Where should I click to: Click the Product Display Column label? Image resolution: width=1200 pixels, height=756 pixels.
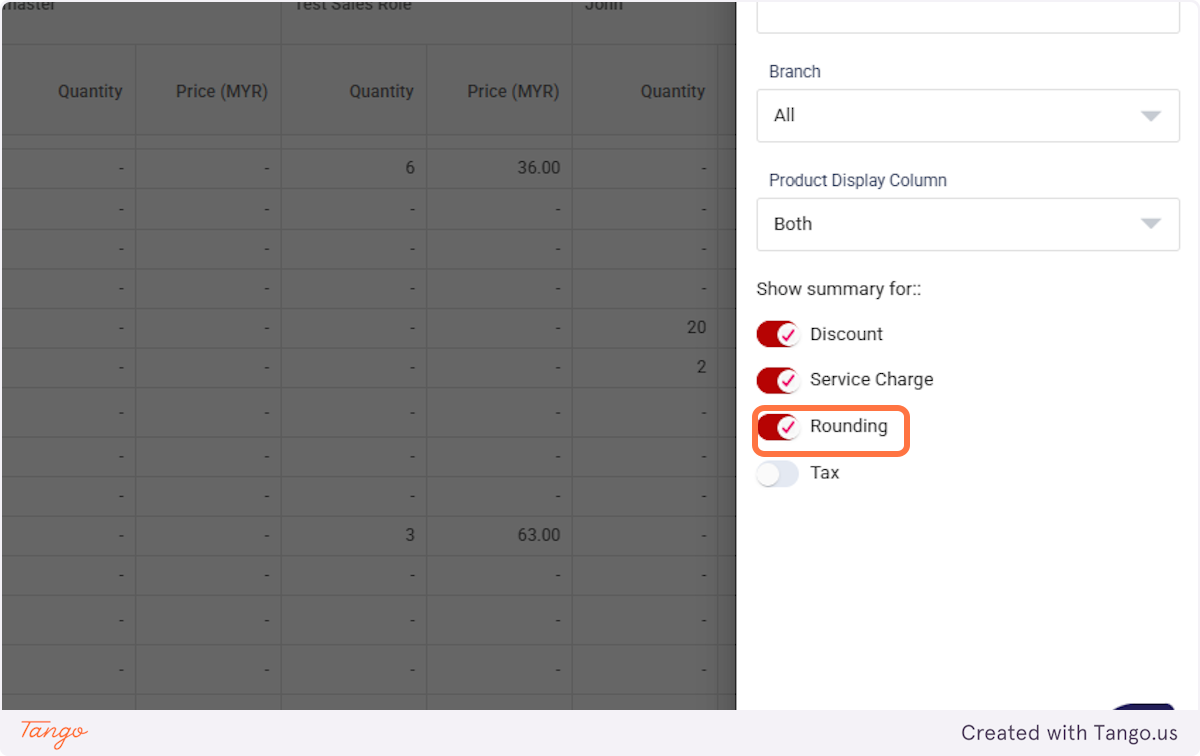pyautogui.click(x=858, y=181)
